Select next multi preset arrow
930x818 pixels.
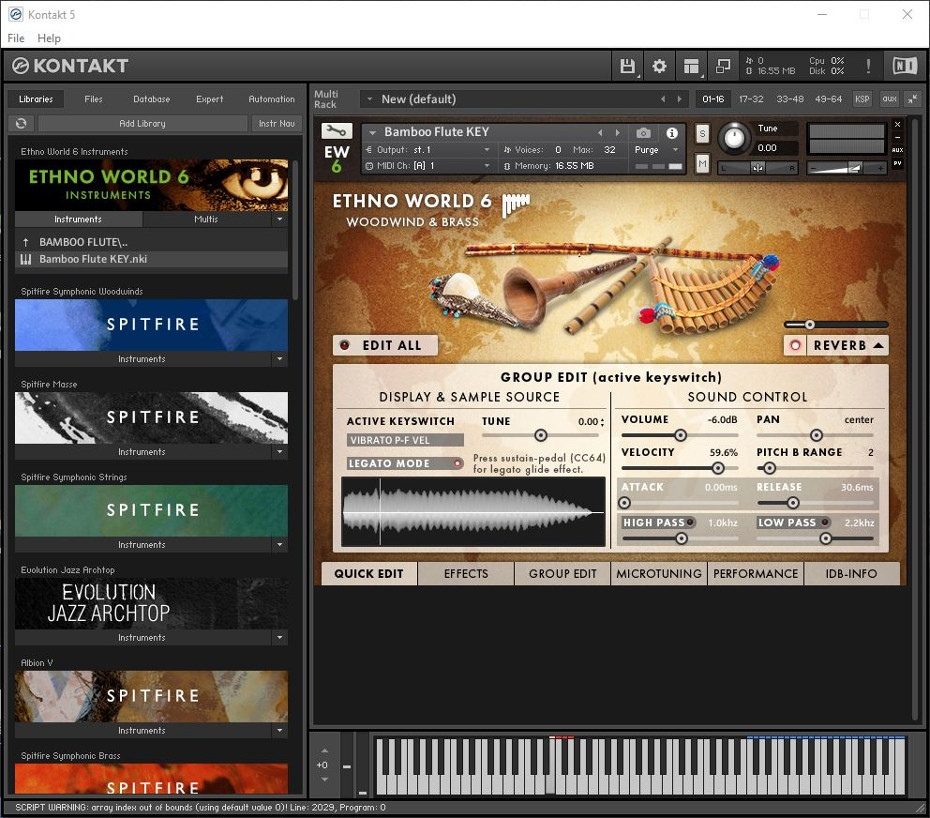click(679, 99)
